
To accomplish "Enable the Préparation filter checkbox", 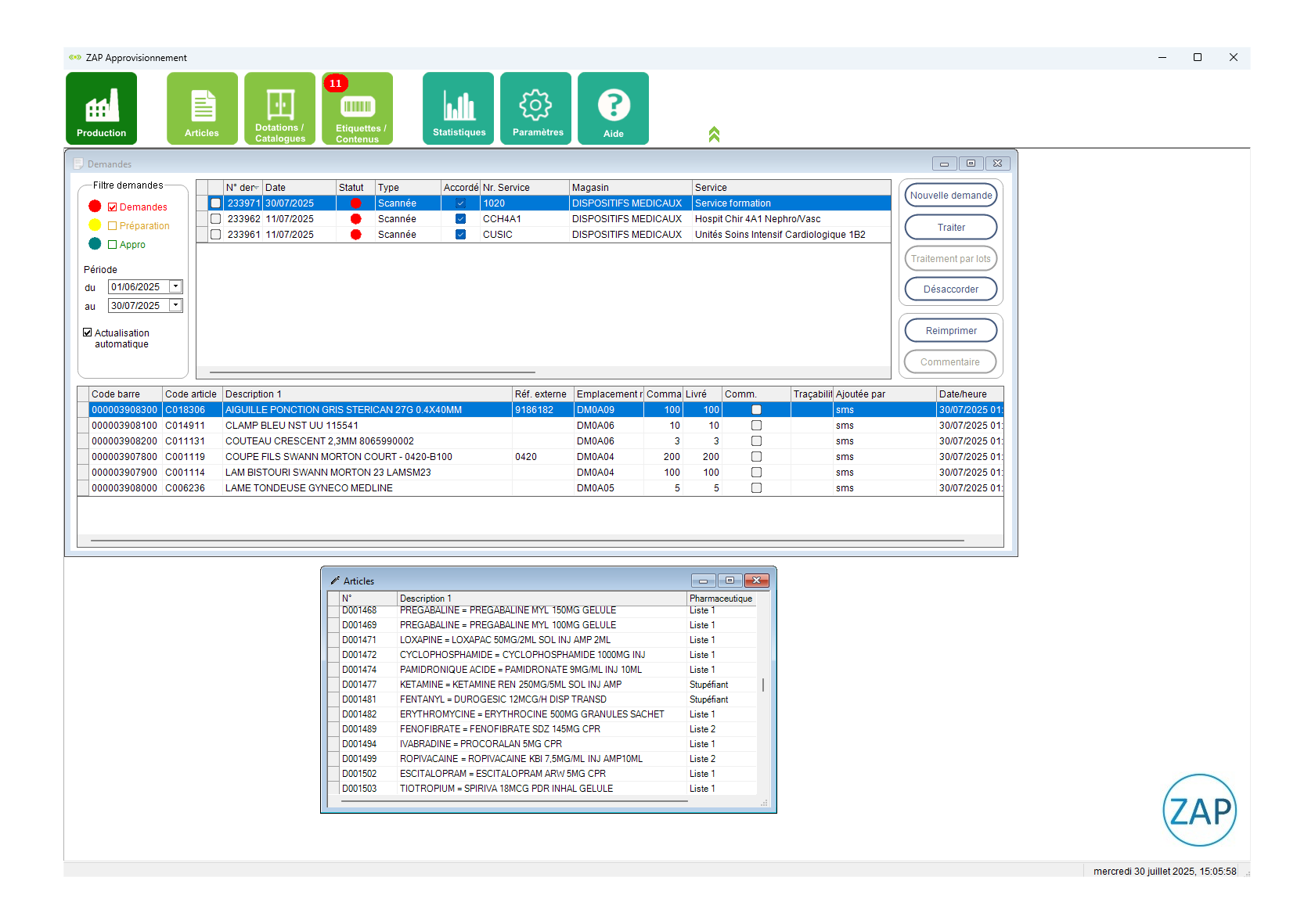I will (113, 226).
